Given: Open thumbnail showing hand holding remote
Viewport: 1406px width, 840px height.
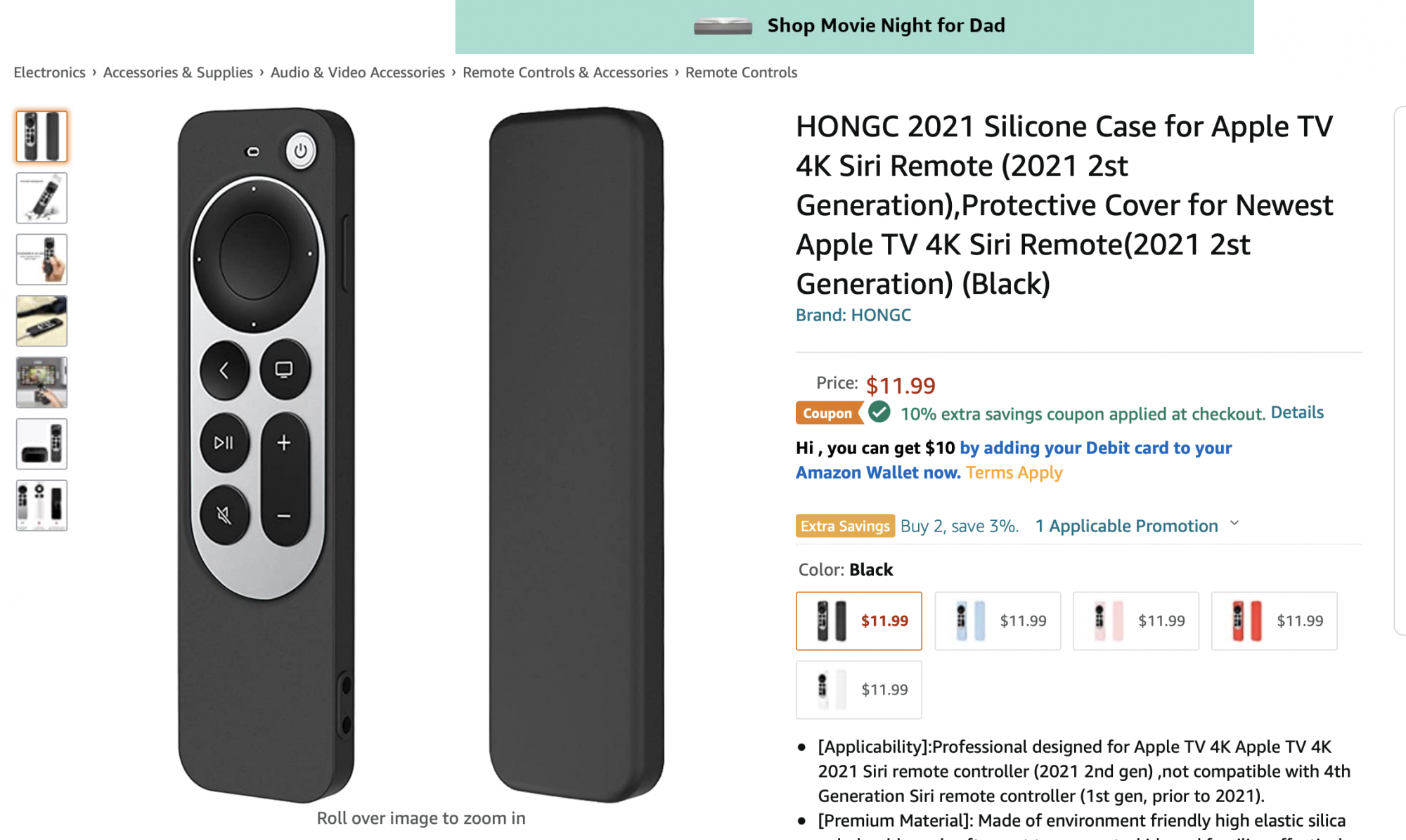Looking at the screenshot, I should (x=41, y=259).
